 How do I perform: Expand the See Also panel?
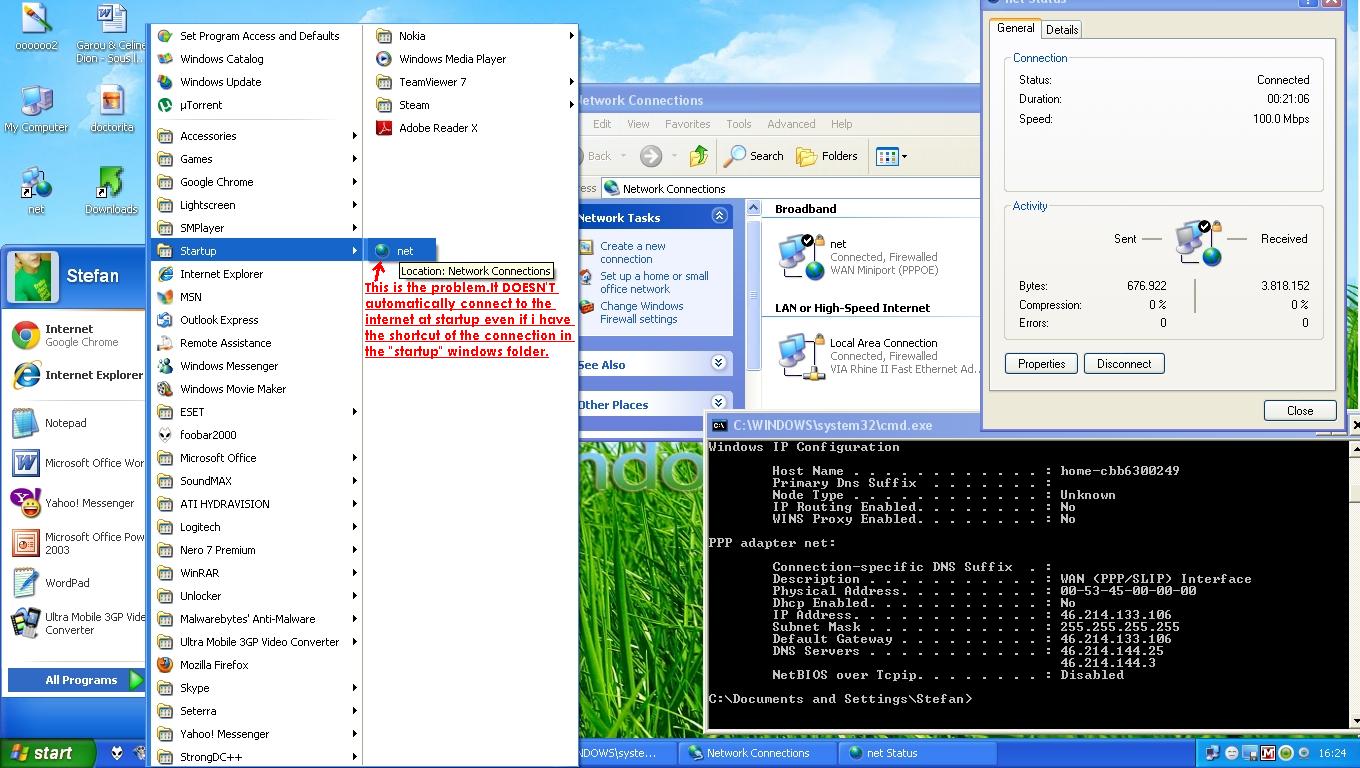point(719,363)
